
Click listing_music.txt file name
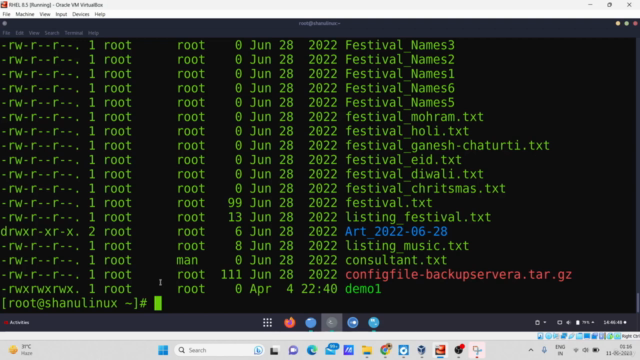407,246
